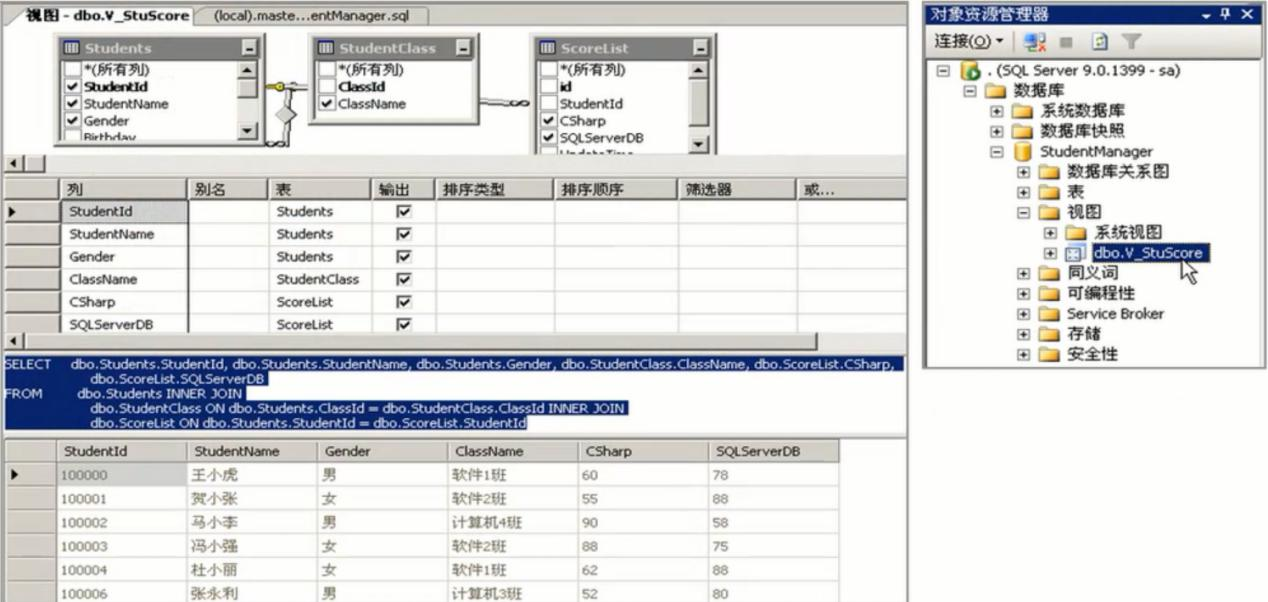
Task: Minimize the Students diagram box
Action: [x=247, y=47]
